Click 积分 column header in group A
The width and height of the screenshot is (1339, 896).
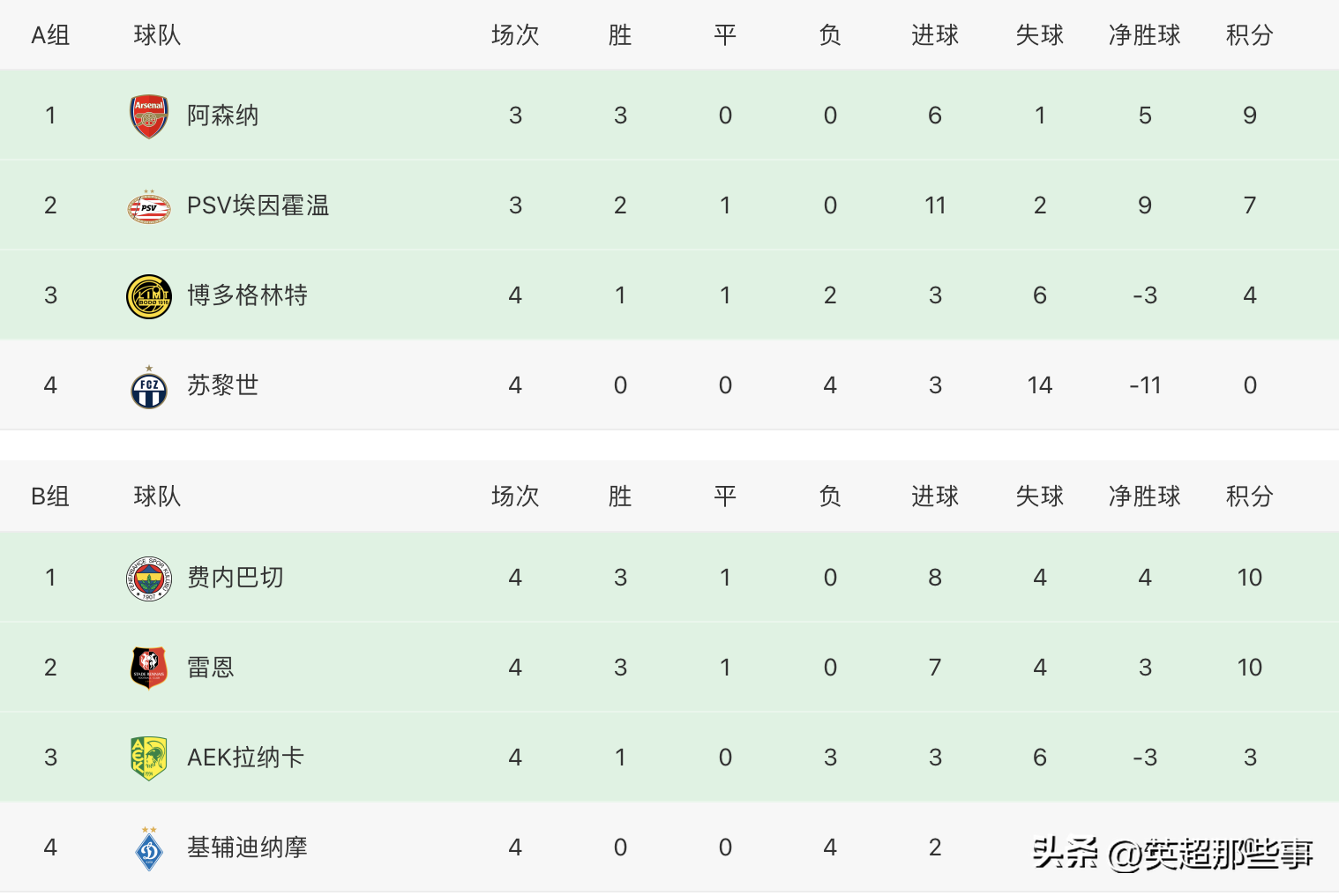[1249, 35]
